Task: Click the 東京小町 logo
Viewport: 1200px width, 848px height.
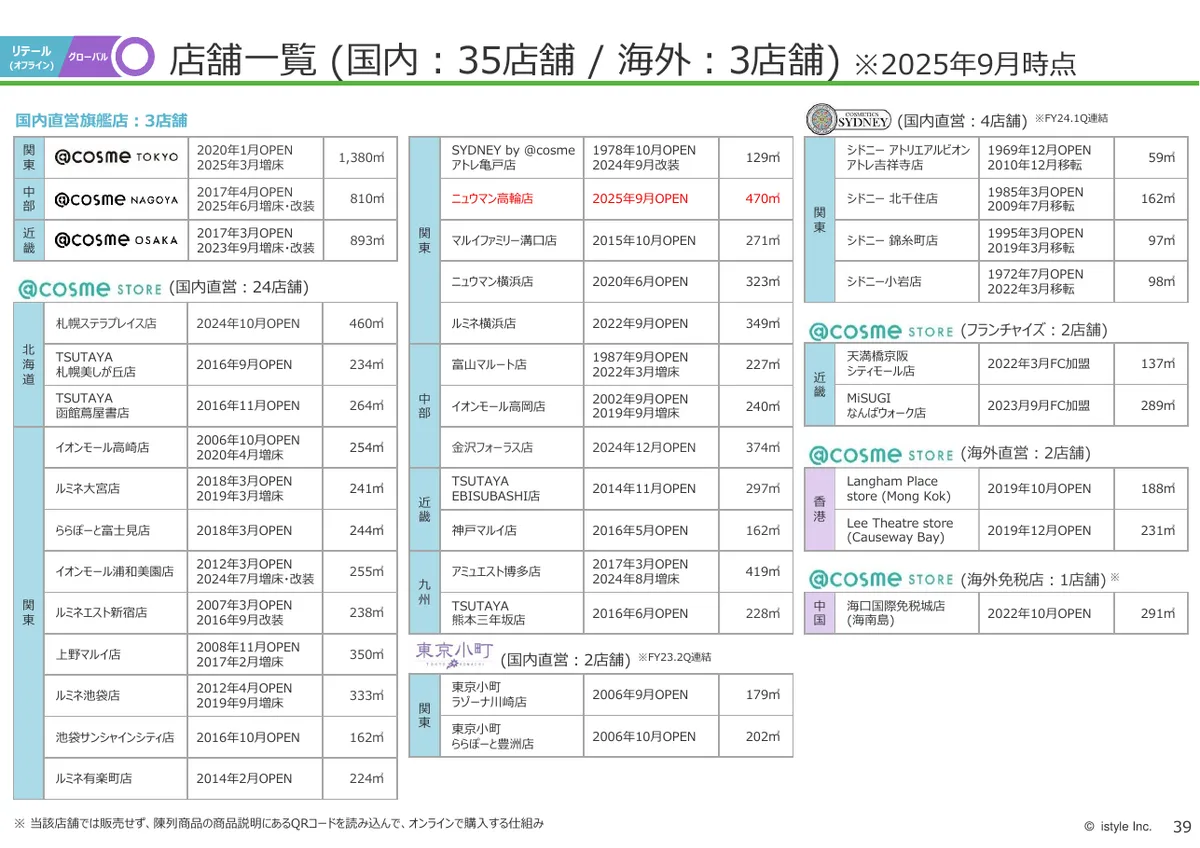Action: [455, 653]
